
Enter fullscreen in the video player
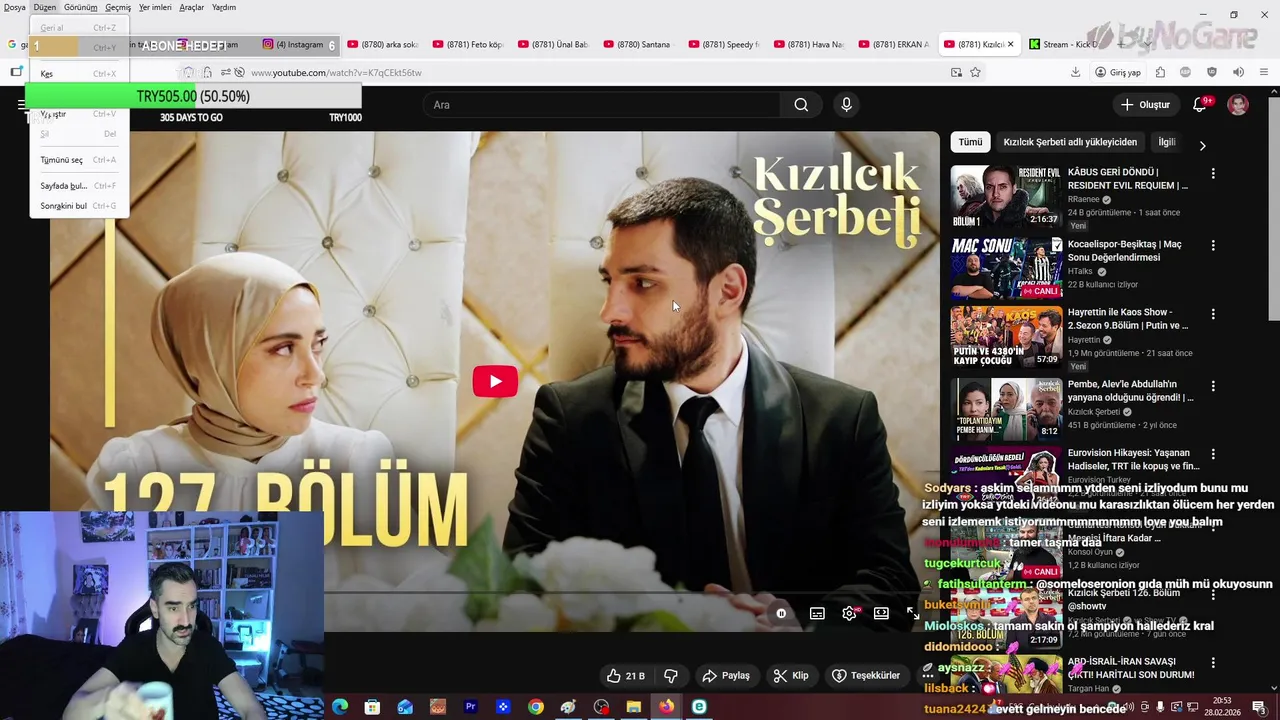point(913,614)
